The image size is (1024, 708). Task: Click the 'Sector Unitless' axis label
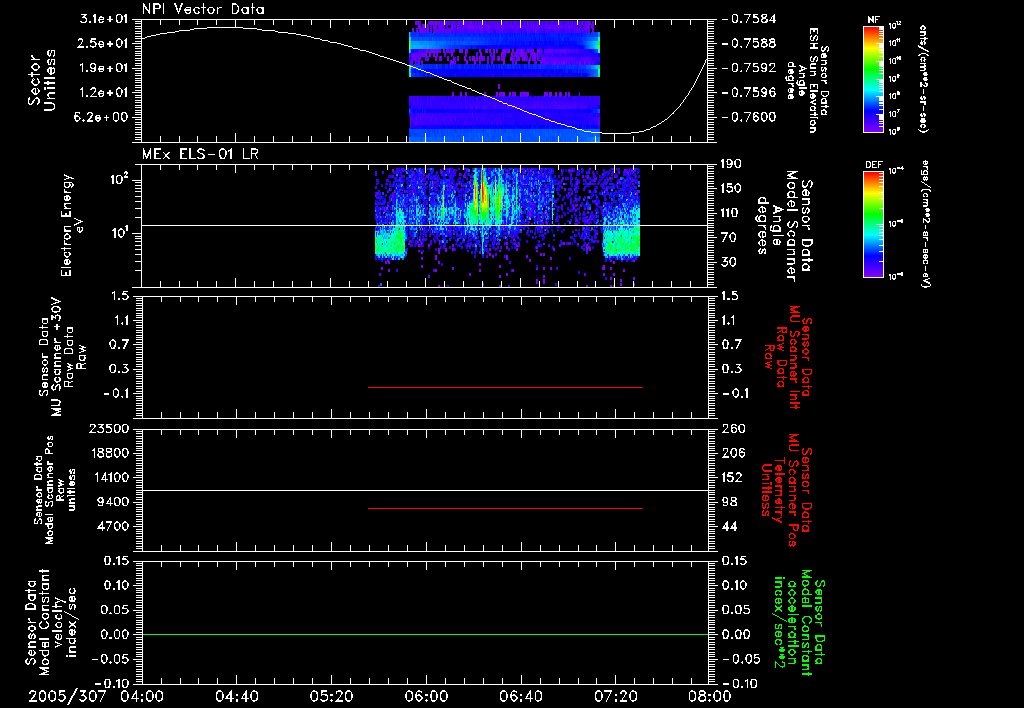tap(42, 80)
